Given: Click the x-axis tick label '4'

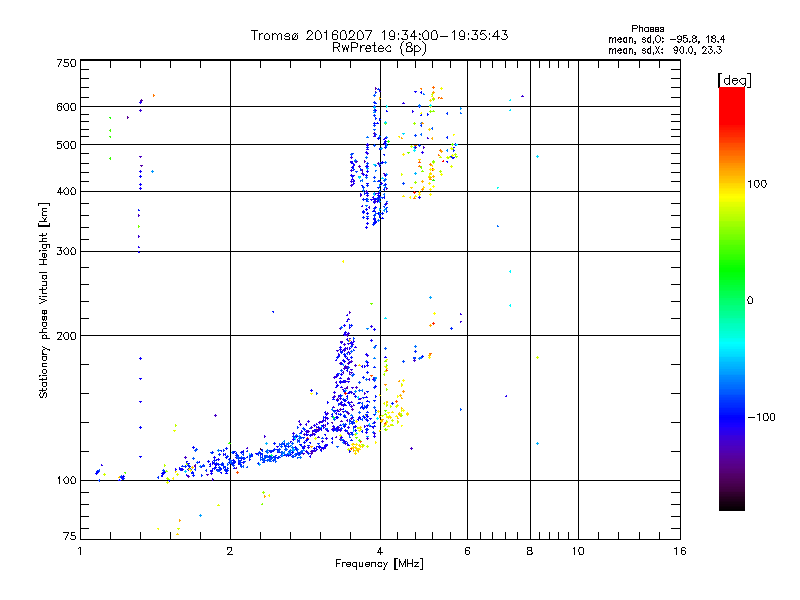Looking at the screenshot, I should click(x=380, y=551).
